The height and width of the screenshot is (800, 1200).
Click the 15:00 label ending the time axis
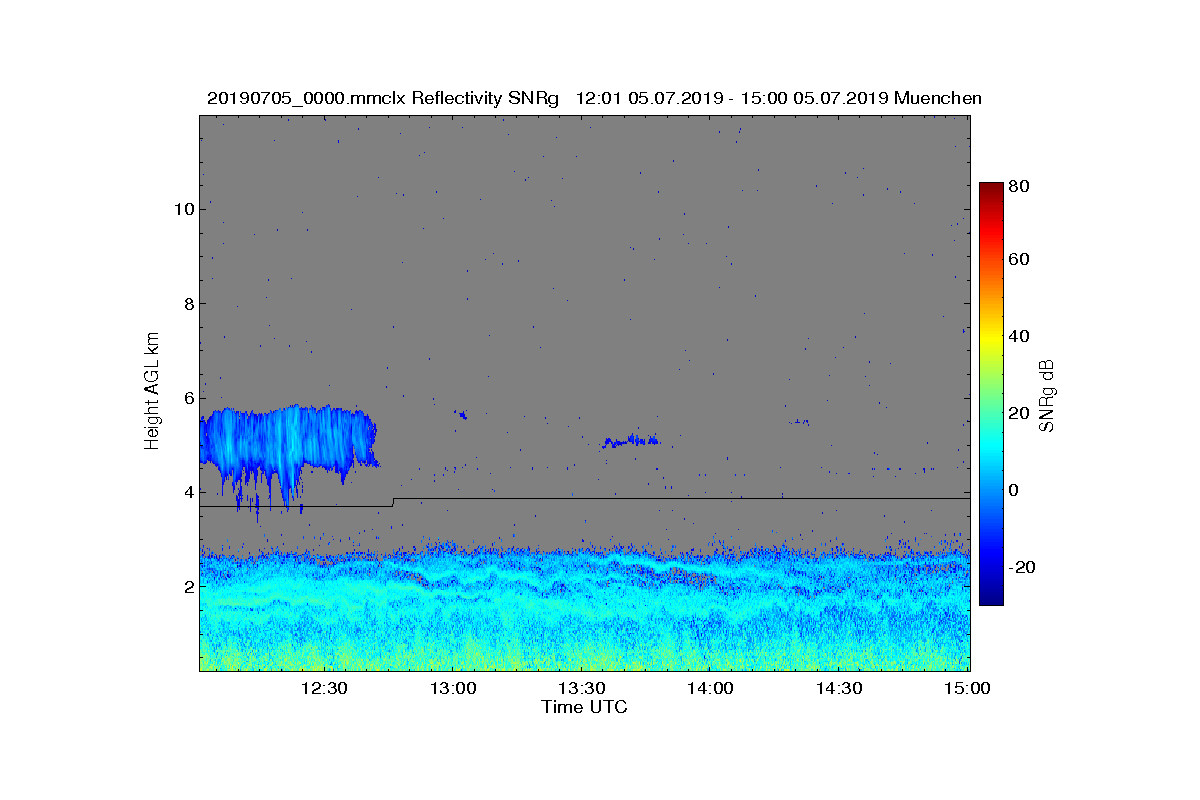968,688
